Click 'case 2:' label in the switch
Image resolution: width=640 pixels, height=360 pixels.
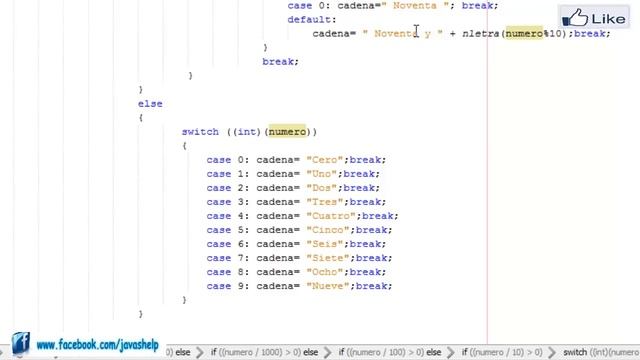228,188
